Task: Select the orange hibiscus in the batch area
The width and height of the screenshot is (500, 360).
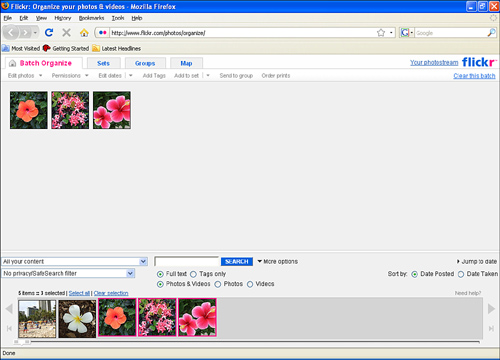Action: coord(29,110)
